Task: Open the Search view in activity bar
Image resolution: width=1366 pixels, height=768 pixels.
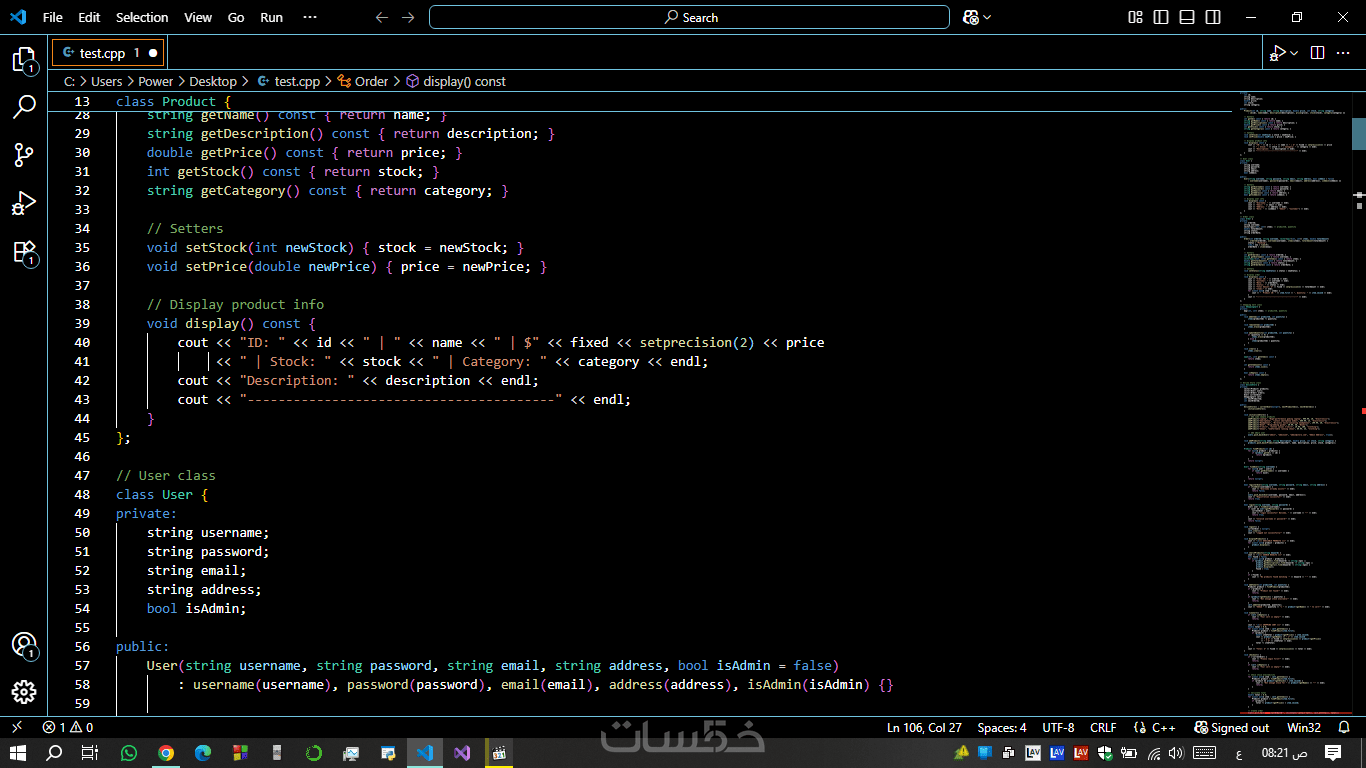Action: click(24, 107)
